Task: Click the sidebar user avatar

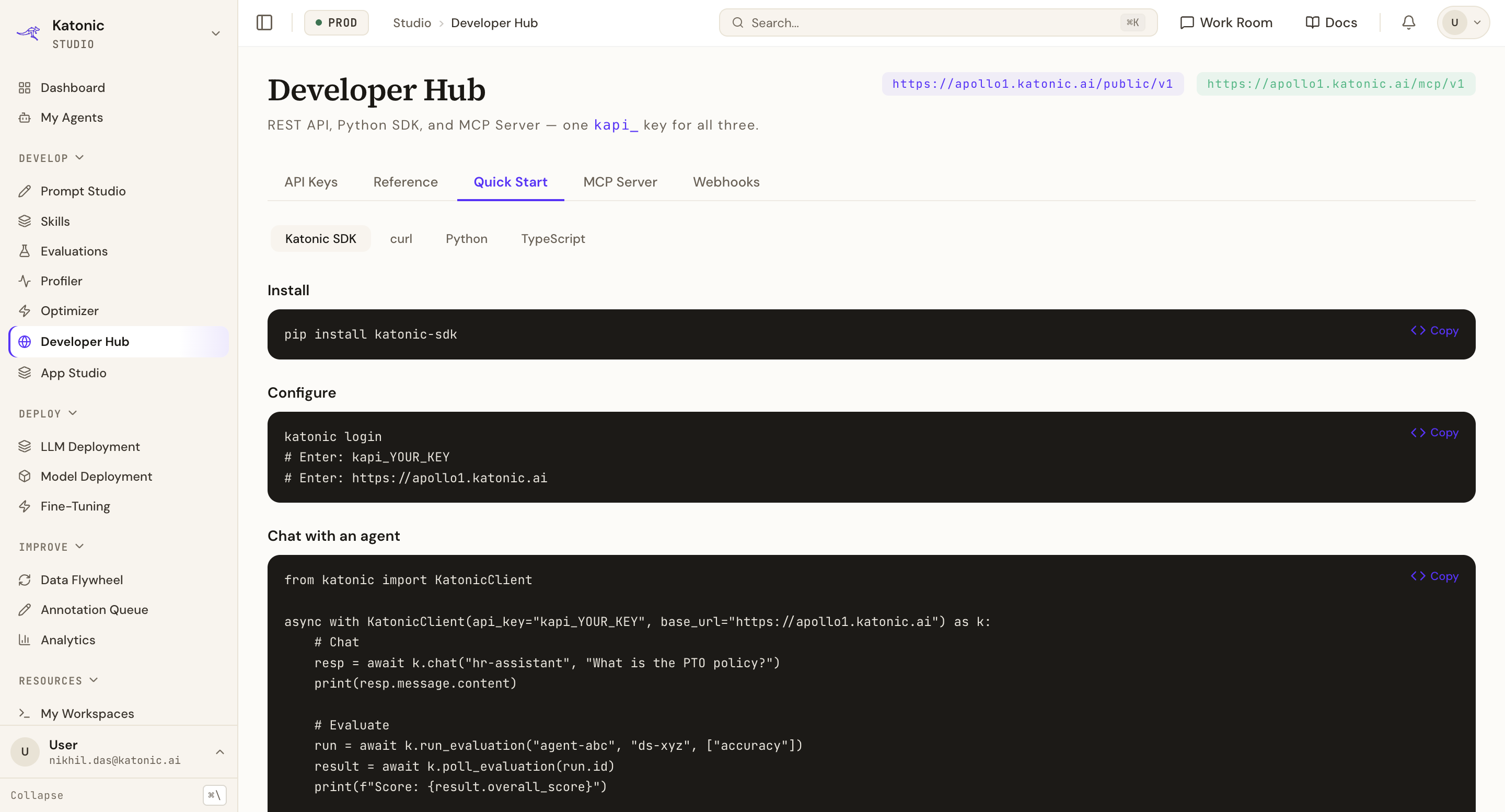Action: click(x=25, y=752)
